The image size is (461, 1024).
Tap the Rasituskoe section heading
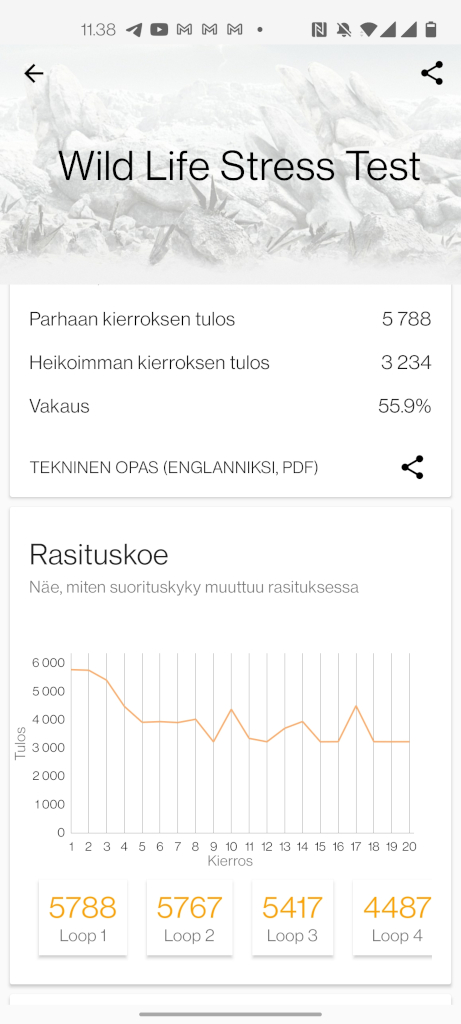[x=99, y=555]
